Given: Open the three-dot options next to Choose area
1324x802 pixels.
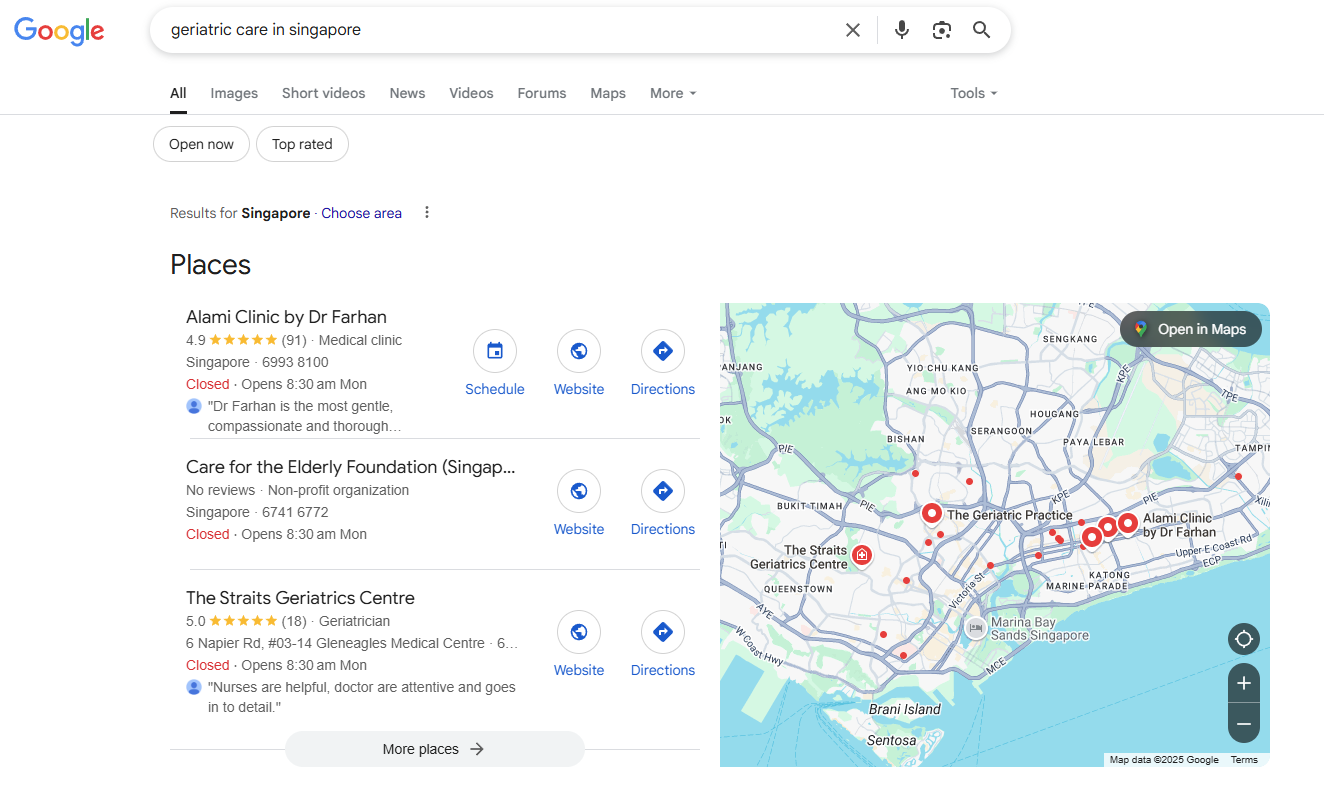Looking at the screenshot, I should pyautogui.click(x=427, y=212).
